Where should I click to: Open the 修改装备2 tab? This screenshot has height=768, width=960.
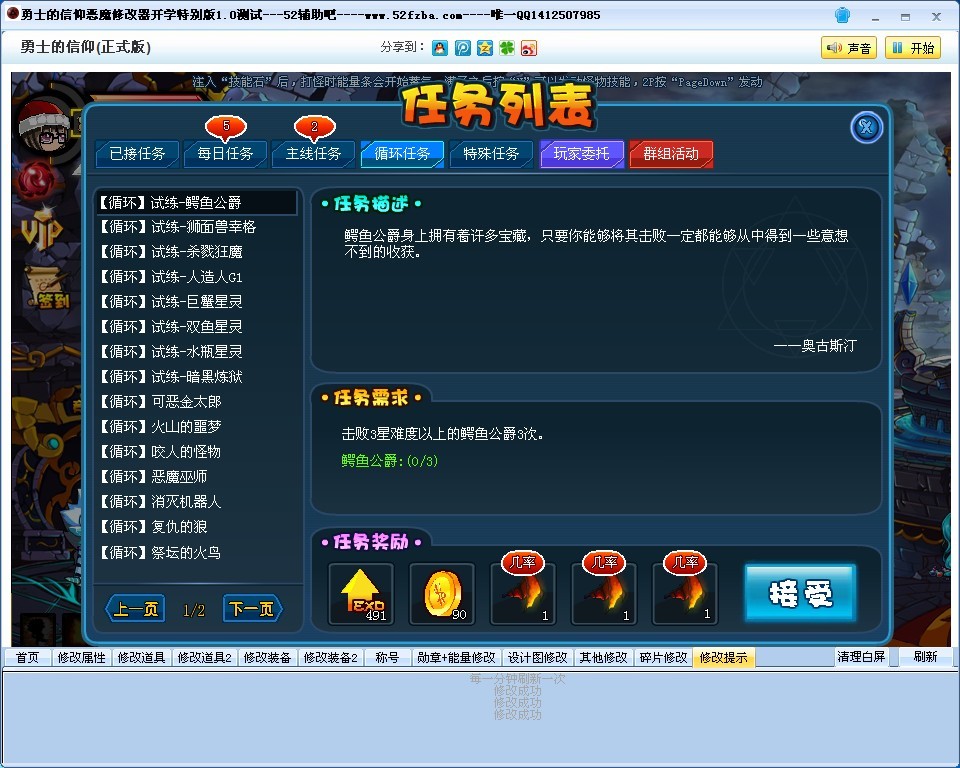tap(331, 657)
